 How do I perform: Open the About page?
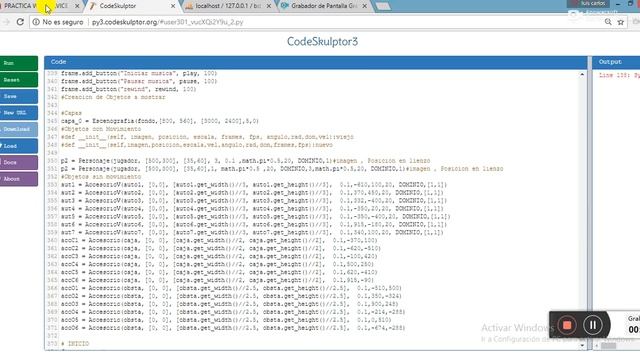click(19, 179)
